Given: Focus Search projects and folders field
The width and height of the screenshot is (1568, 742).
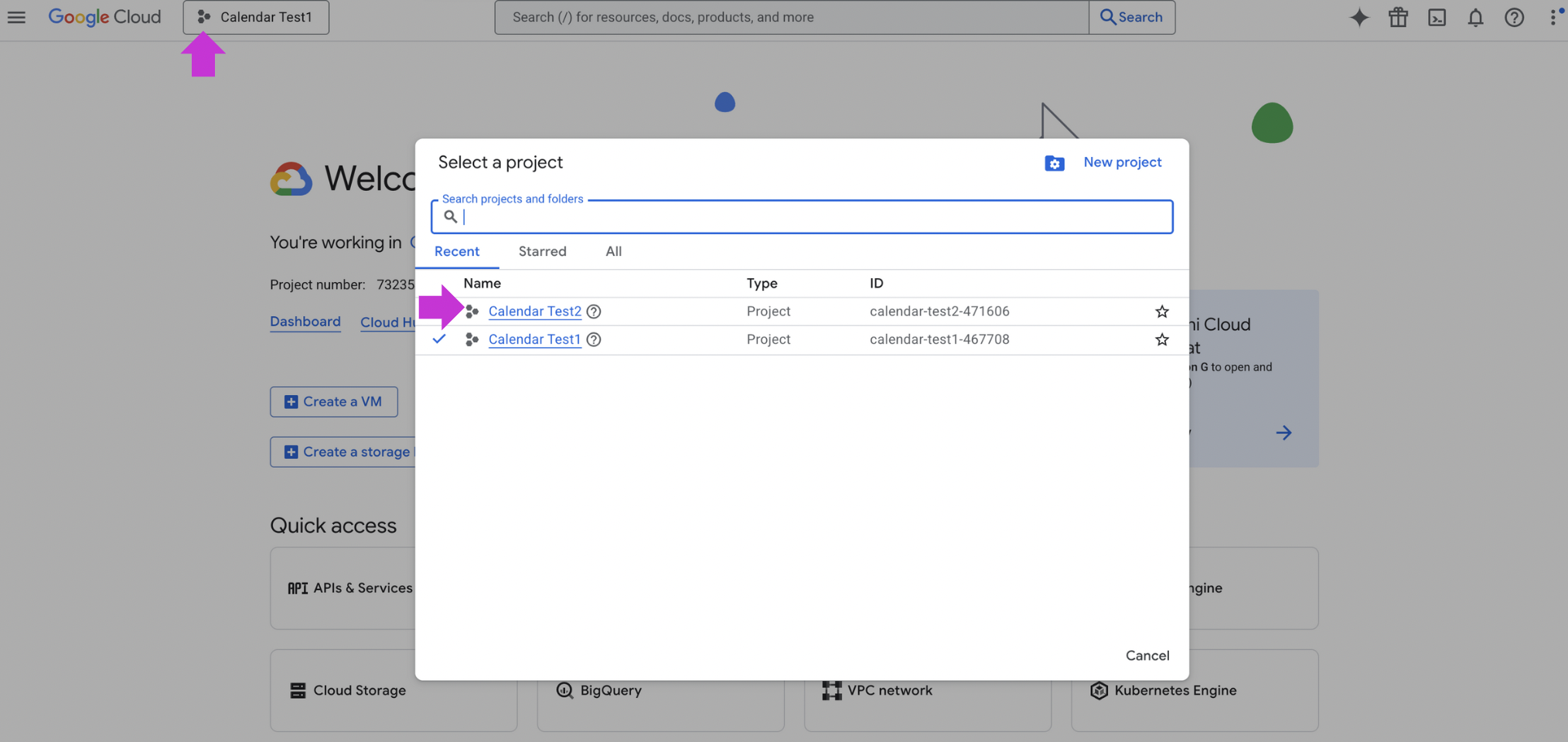Looking at the screenshot, I should click(802, 216).
